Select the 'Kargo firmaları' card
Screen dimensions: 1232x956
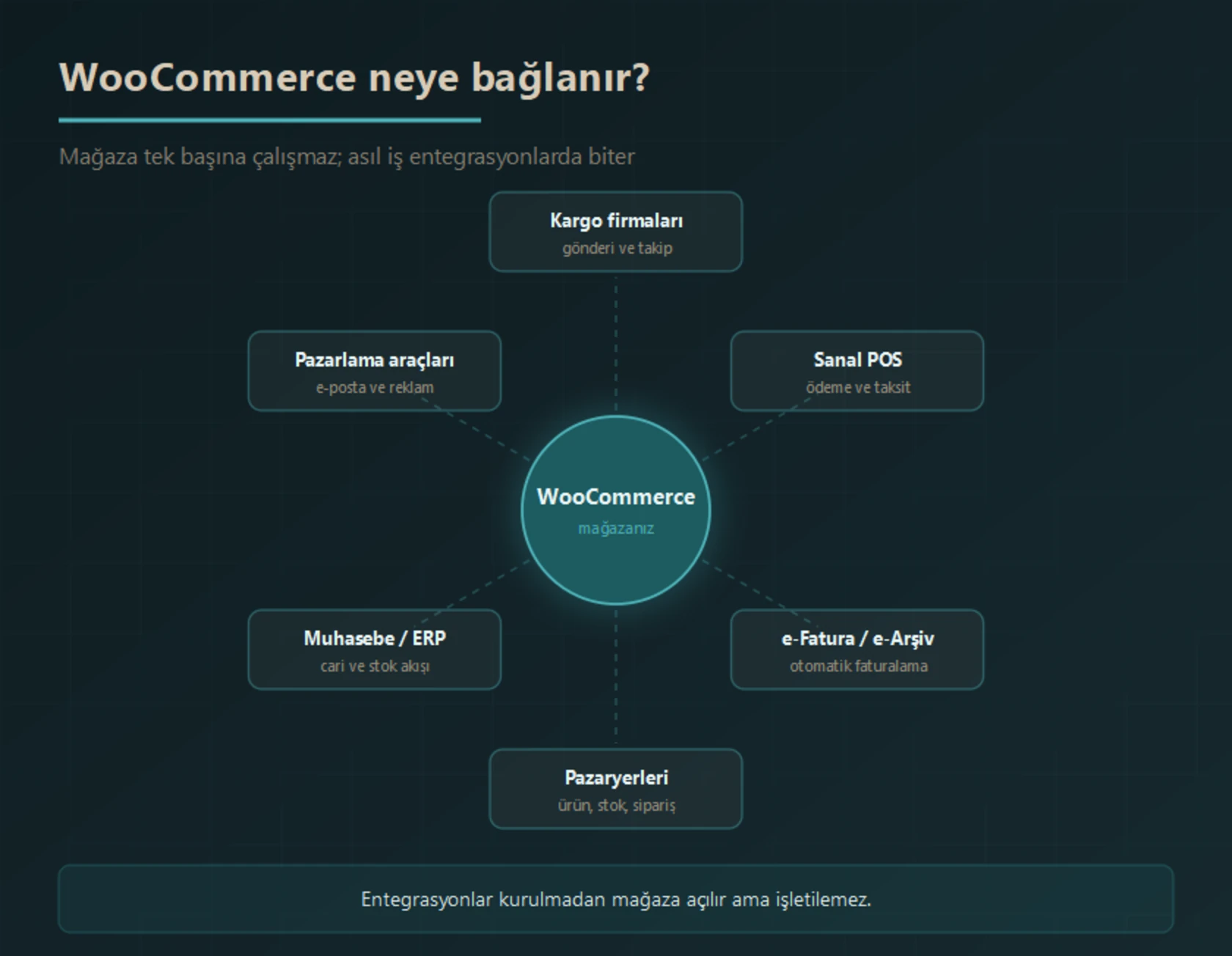616,232
